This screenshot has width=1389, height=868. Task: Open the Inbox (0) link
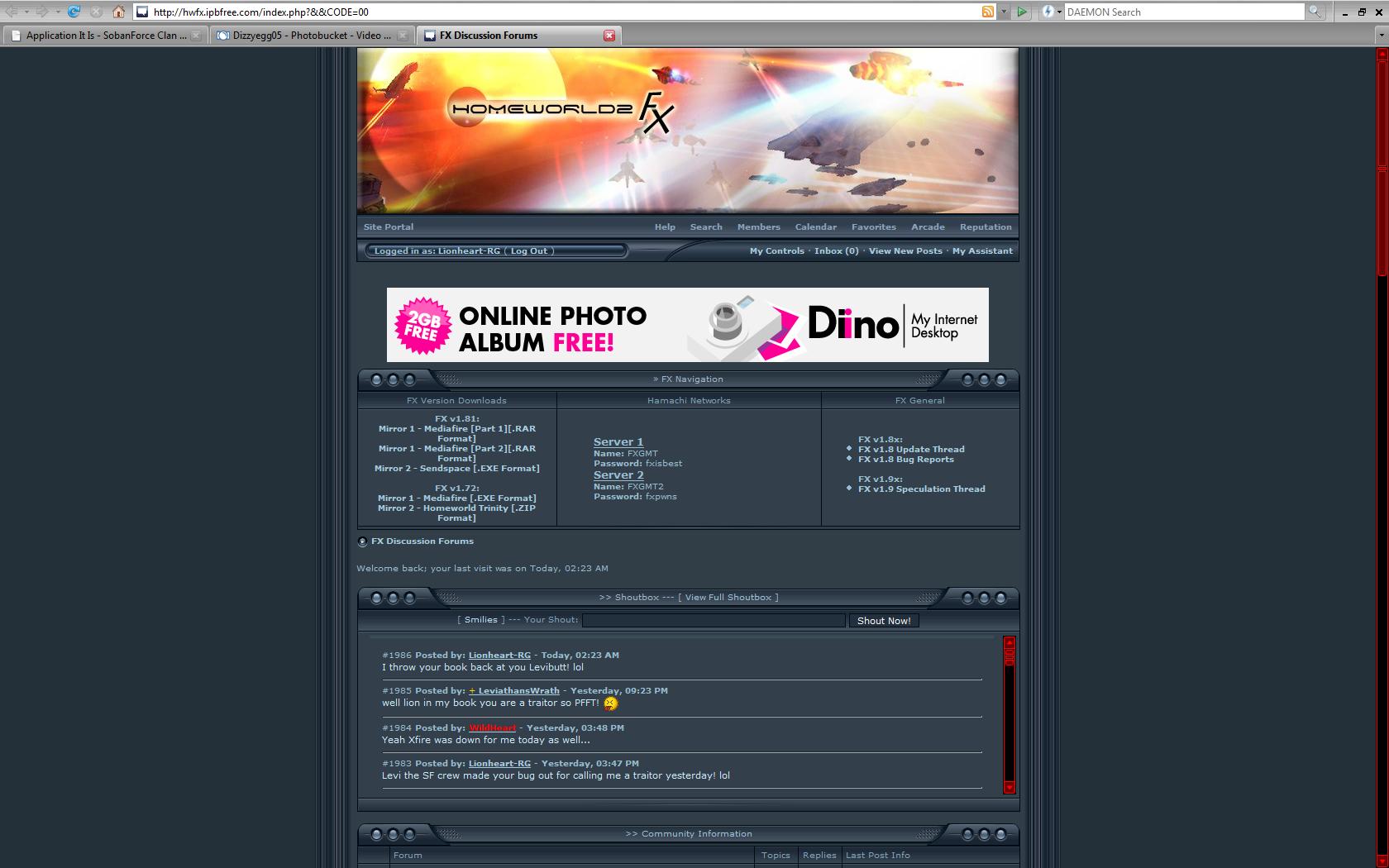coord(836,251)
